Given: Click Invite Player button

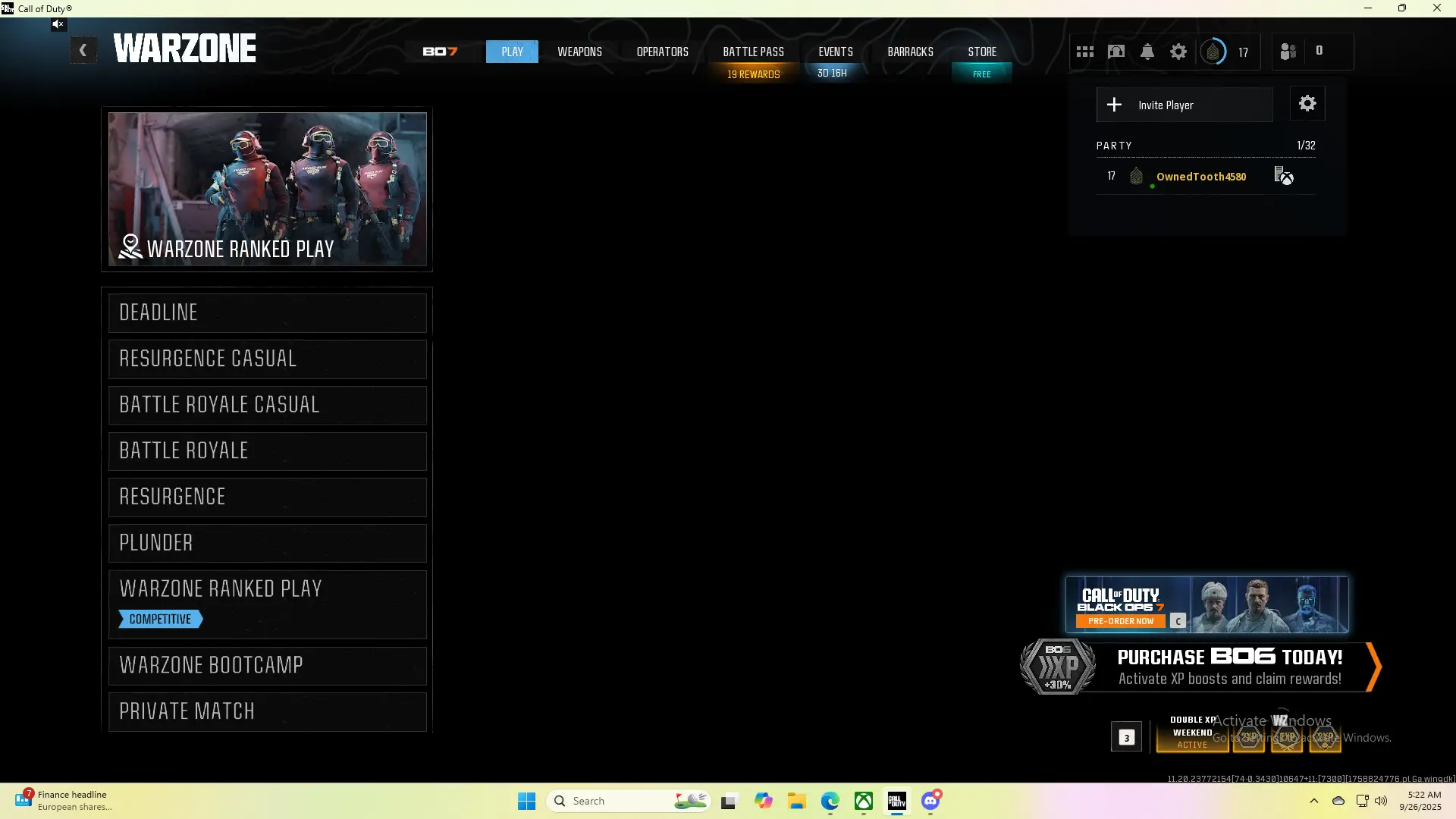Looking at the screenshot, I should click(x=1185, y=105).
